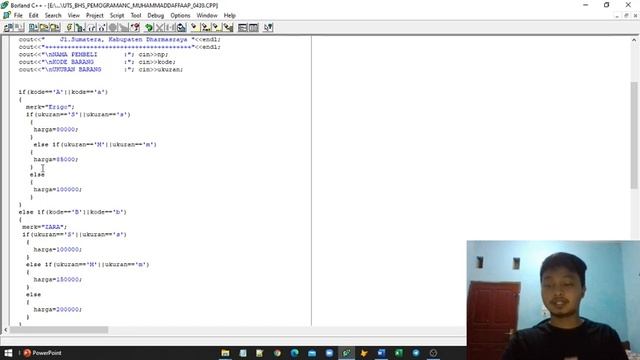Click the horizontal scroll-left arrow
Image resolution: width=640 pixels, height=360 pixels.
[5, 330]
